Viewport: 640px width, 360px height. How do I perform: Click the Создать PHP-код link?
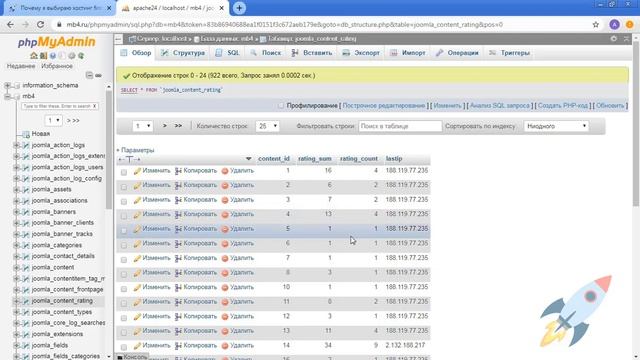coord(562,106)
